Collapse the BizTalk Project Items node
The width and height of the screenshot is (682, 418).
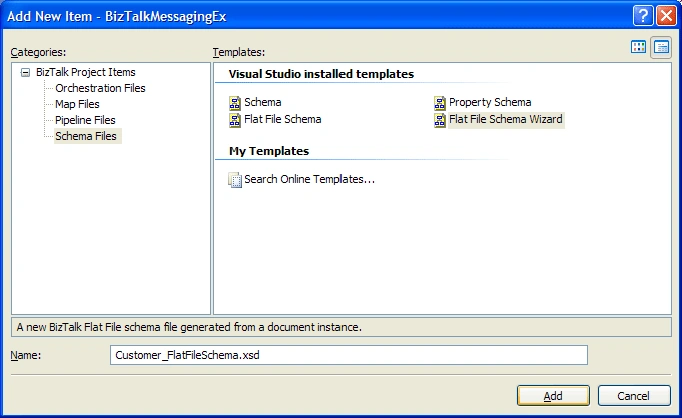[x=26, y=72]
